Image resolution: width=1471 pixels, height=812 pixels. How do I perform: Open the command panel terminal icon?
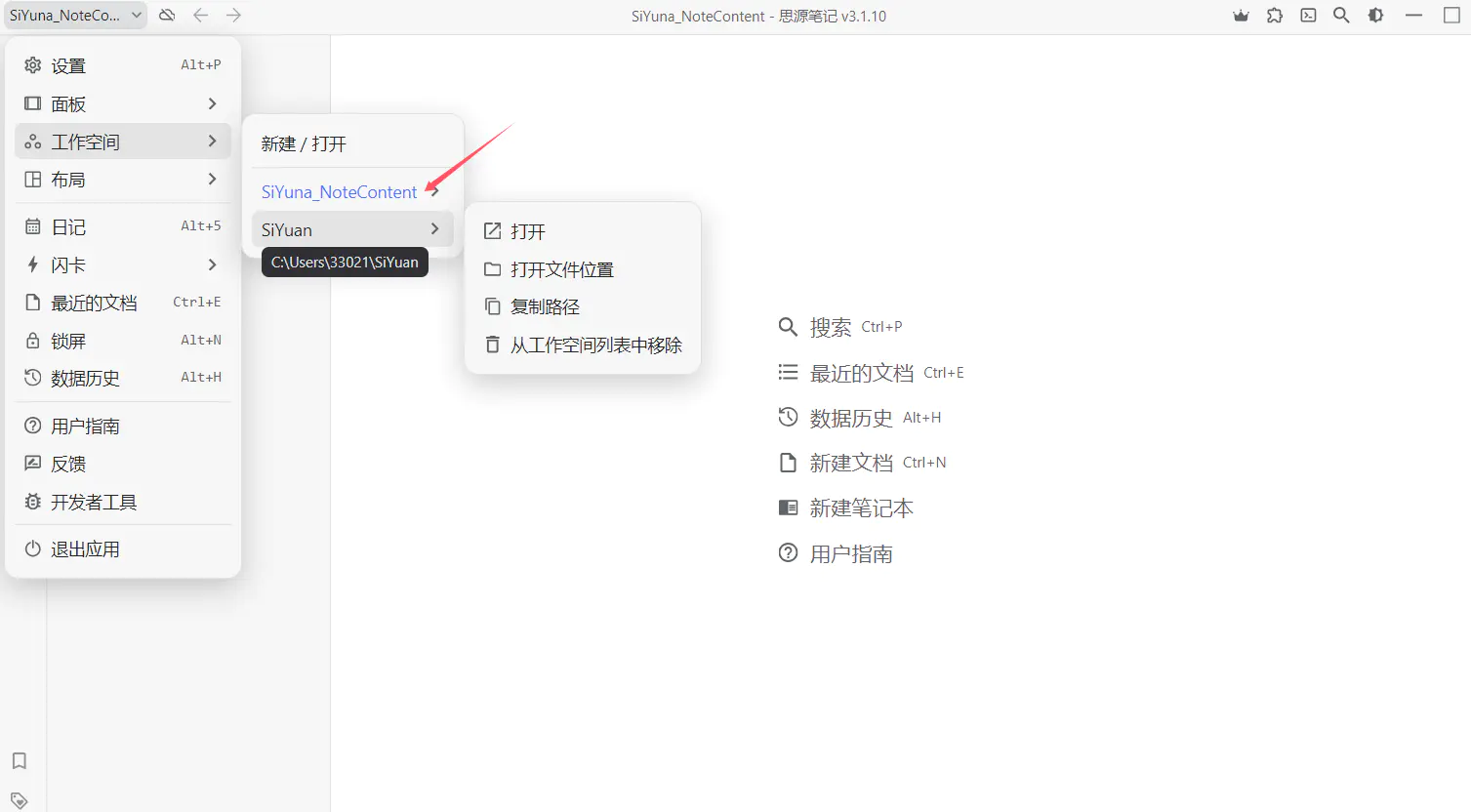pos(1308,16)
